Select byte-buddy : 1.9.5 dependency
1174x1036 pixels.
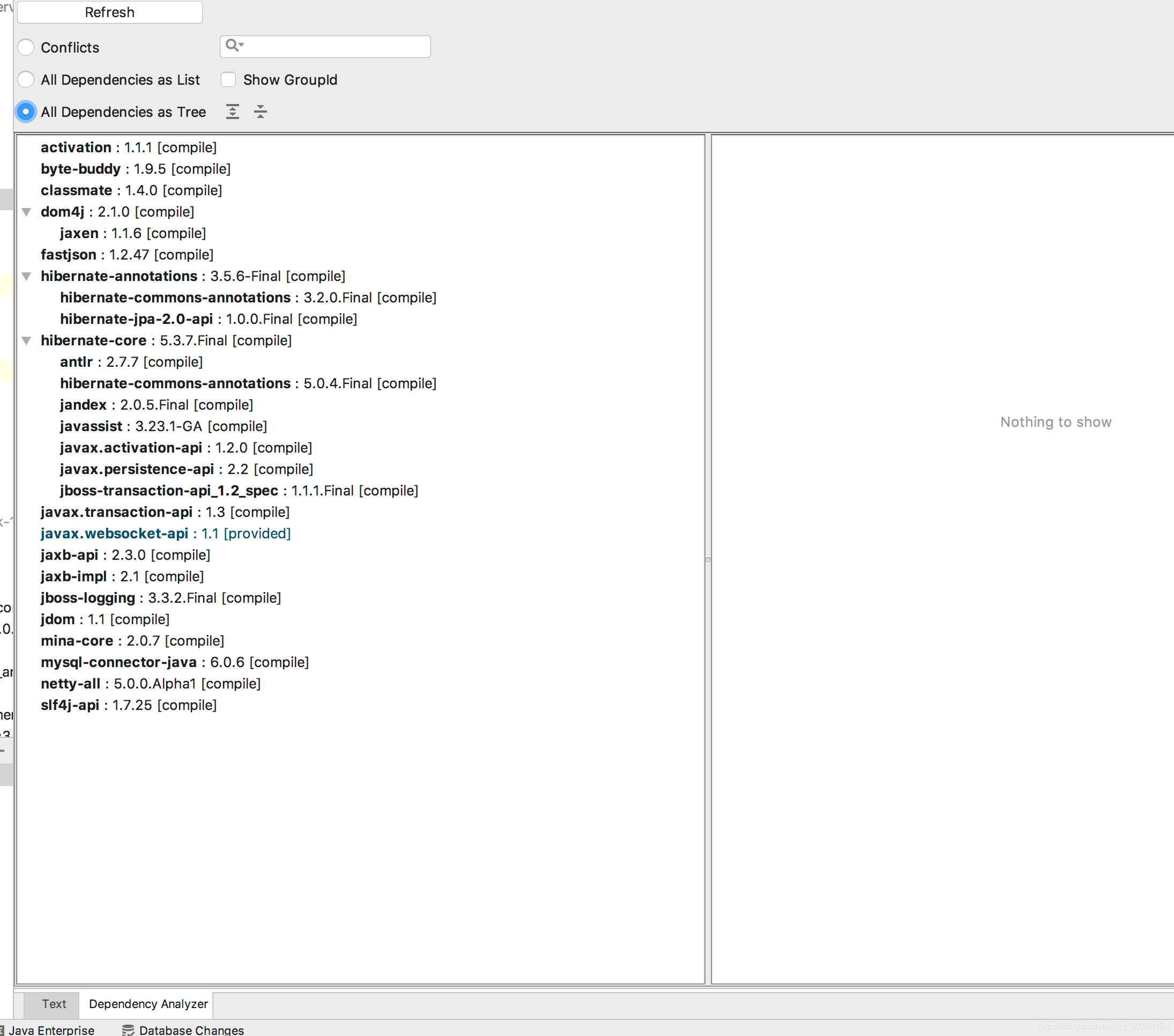[136, 169]
